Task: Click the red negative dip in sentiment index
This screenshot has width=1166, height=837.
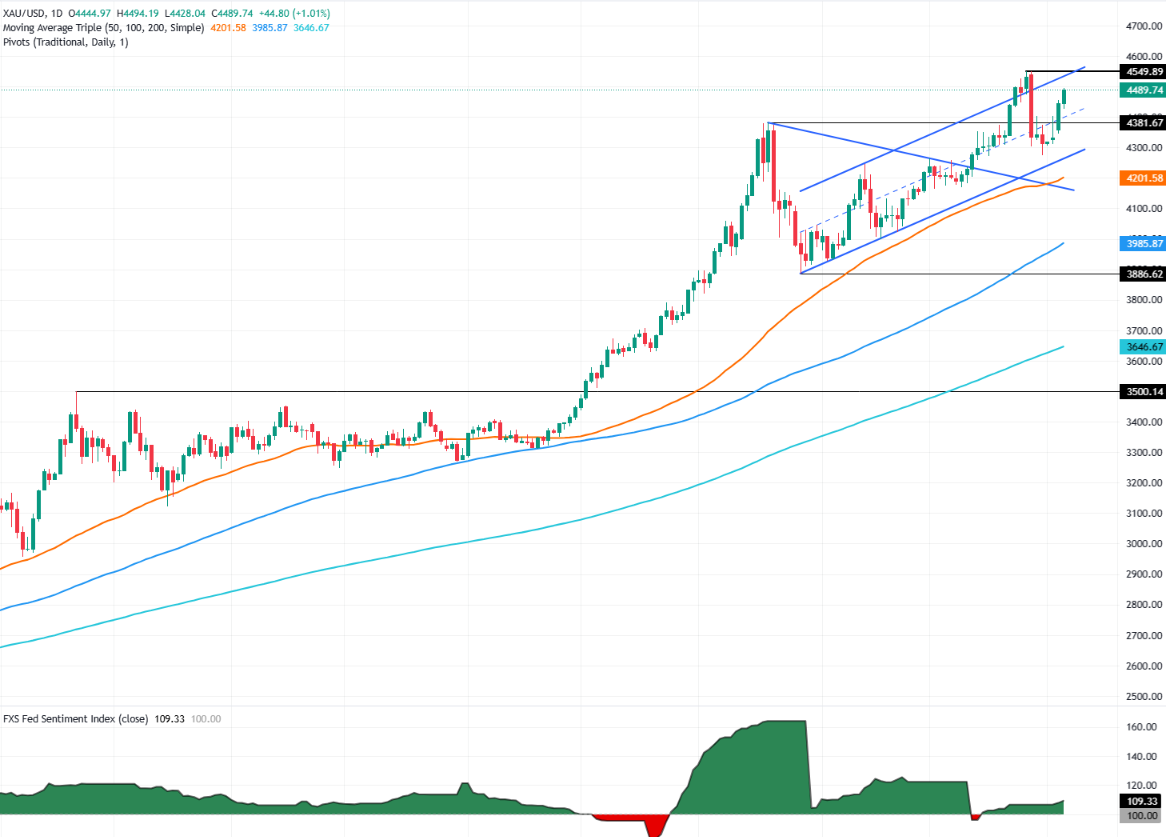Action: pyautogui.click(x=656, y=823)
